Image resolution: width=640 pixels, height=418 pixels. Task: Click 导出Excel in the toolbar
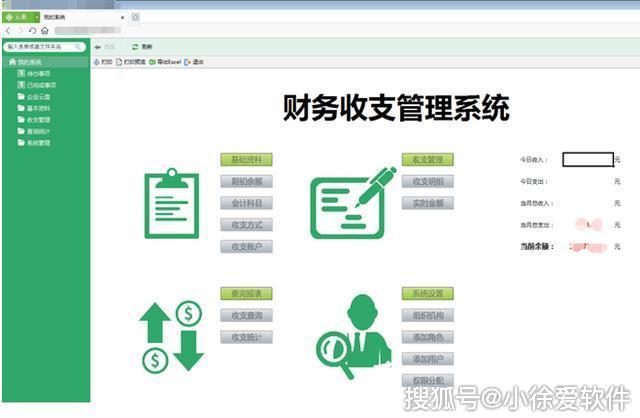pyautogui.click(x=165, y=62)
